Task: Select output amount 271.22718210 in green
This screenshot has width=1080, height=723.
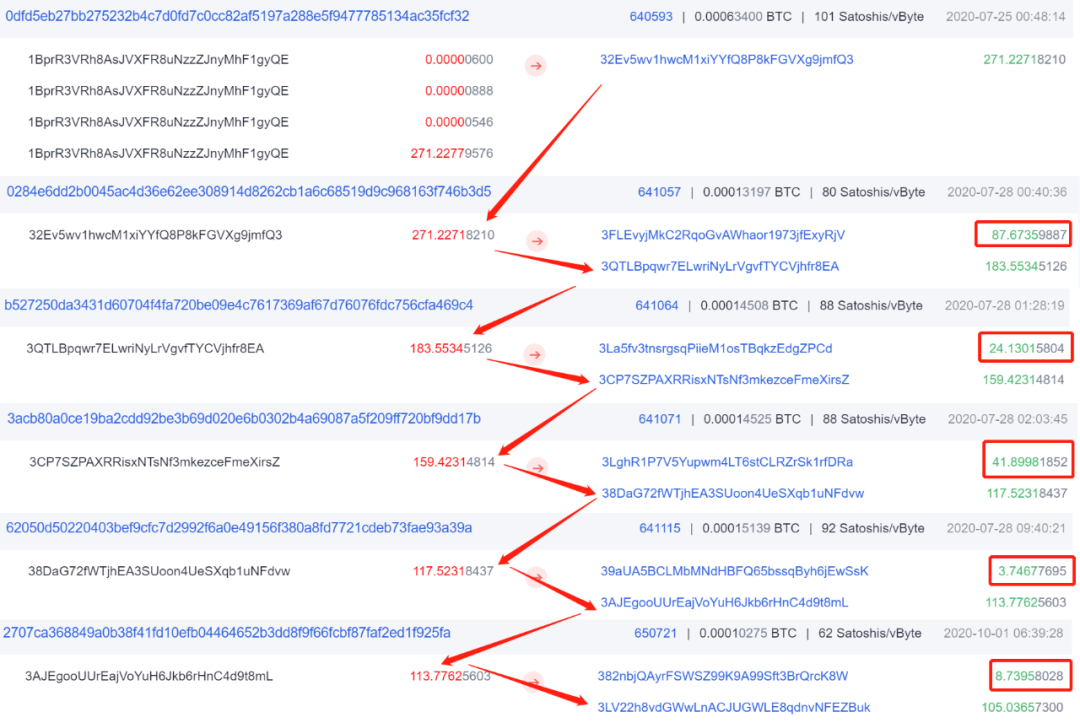Action: coord(1024,60)
